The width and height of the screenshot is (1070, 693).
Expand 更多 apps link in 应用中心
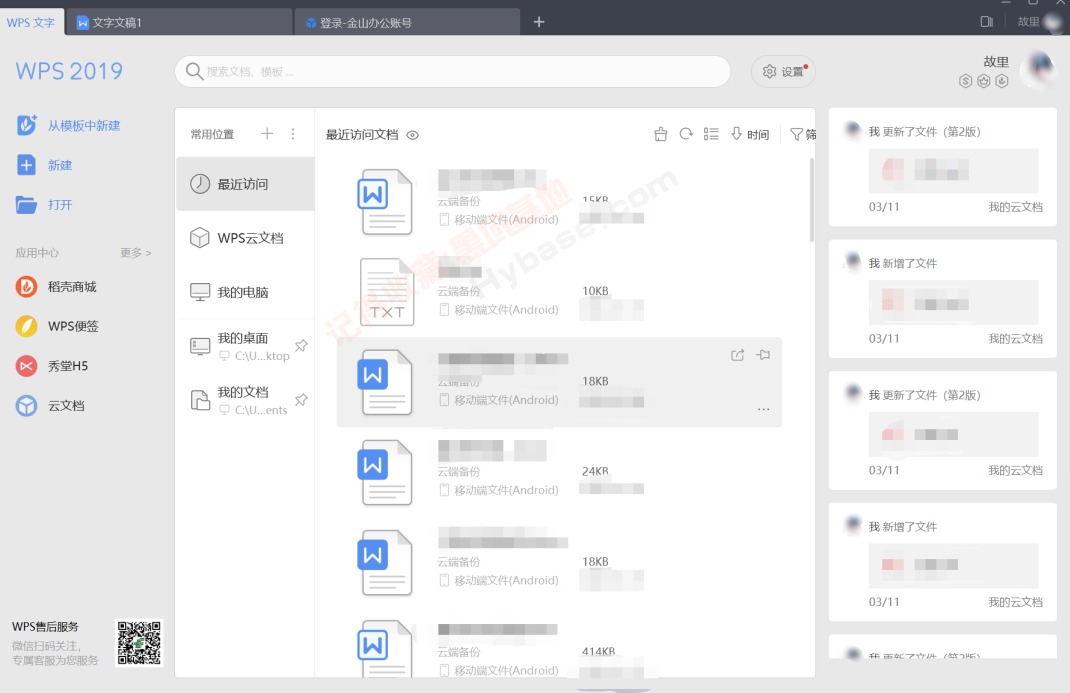coord(136,253)
